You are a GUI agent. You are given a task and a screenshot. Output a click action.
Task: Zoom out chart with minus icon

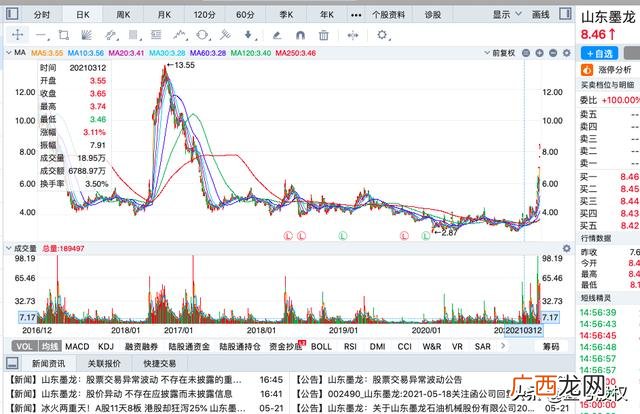pos(553,53)
